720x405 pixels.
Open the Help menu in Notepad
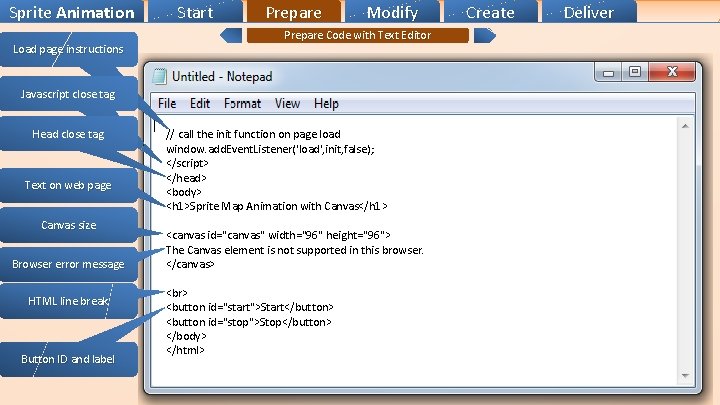pyautogui.click(x=326, y=104)
